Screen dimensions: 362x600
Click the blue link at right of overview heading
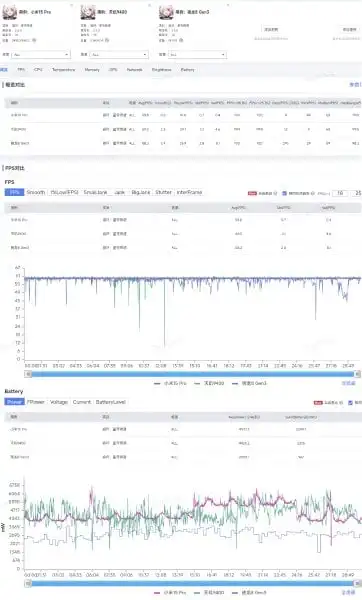pos(354,85)
